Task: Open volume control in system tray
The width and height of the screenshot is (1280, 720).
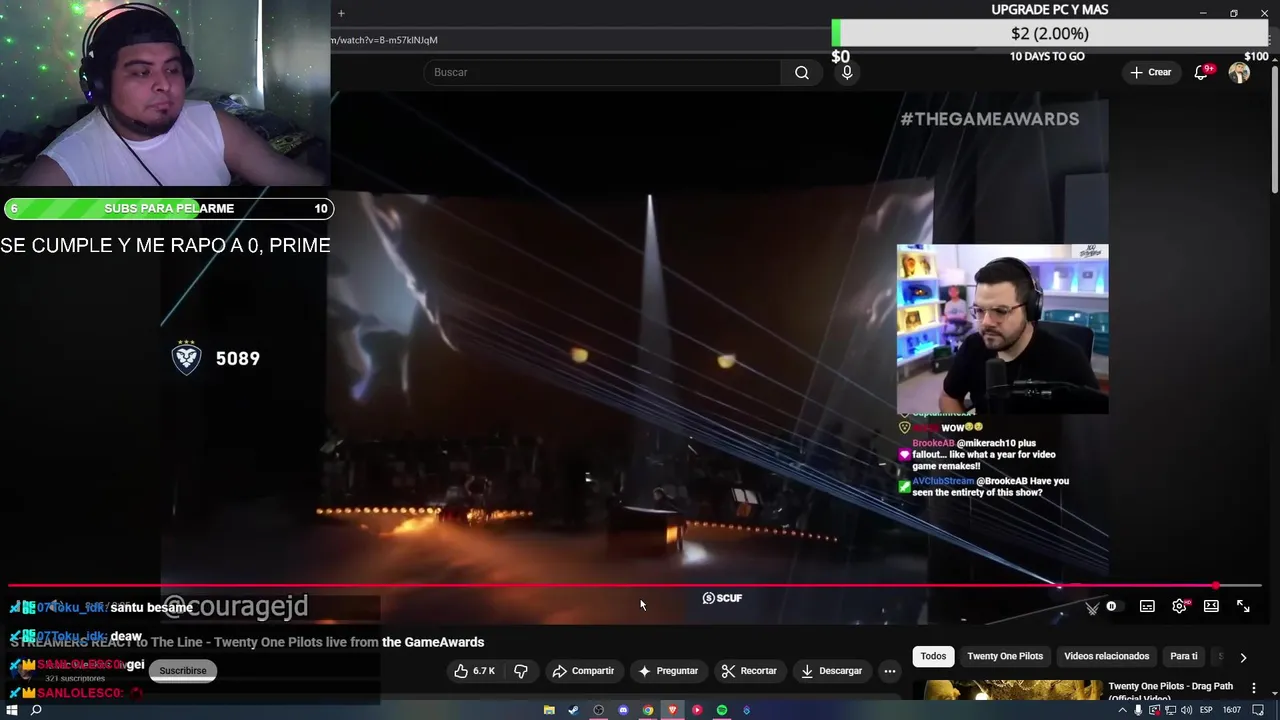Action: pyautogui.click(x=1188, y=710)
